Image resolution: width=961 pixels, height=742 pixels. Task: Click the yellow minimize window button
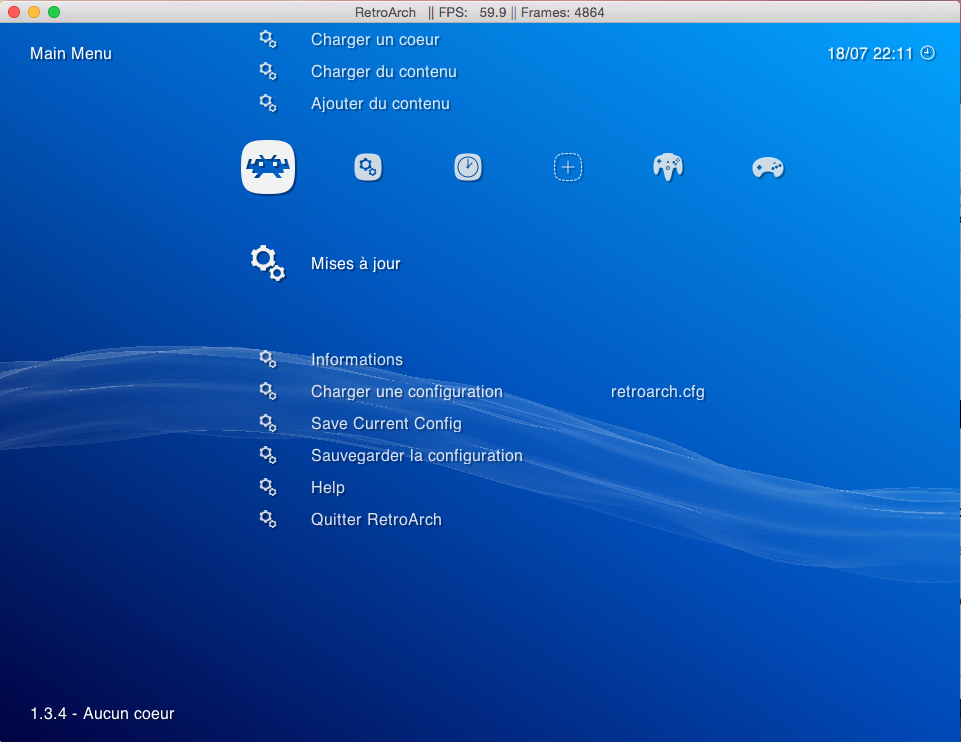pyautogui.click(x=34, y=12)
